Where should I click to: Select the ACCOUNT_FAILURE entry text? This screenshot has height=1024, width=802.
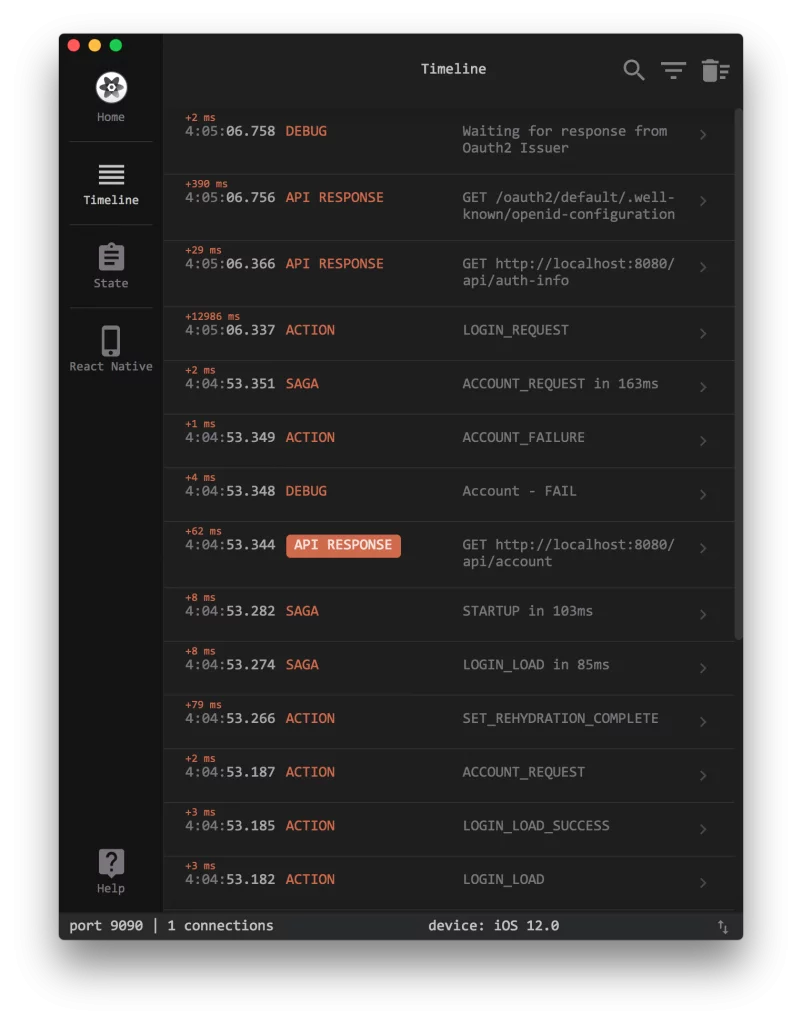pos(523,438)
